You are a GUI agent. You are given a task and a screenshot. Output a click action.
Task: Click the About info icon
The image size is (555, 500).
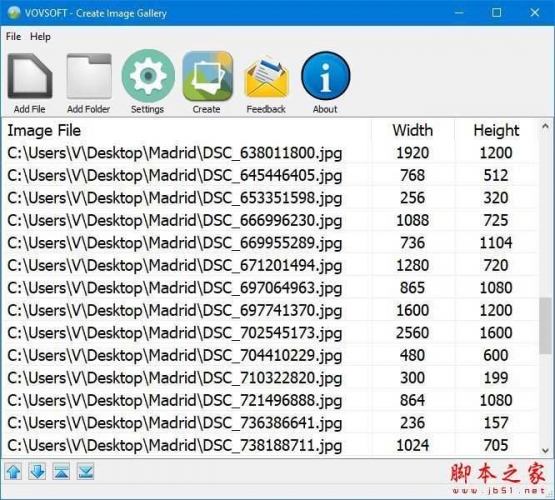326,76
